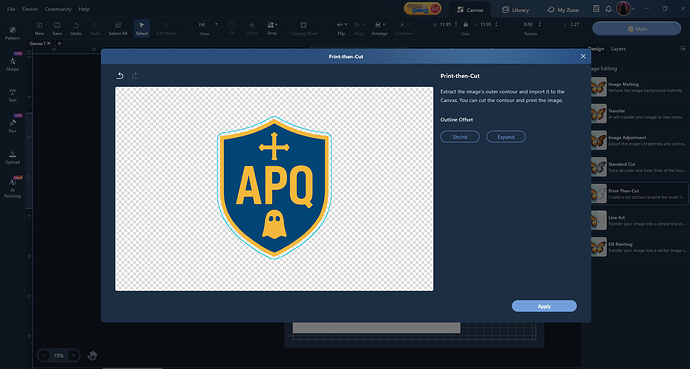The height and width of the screenshot is (369, 690).
Task: Open the File menu
Action: 11,9
